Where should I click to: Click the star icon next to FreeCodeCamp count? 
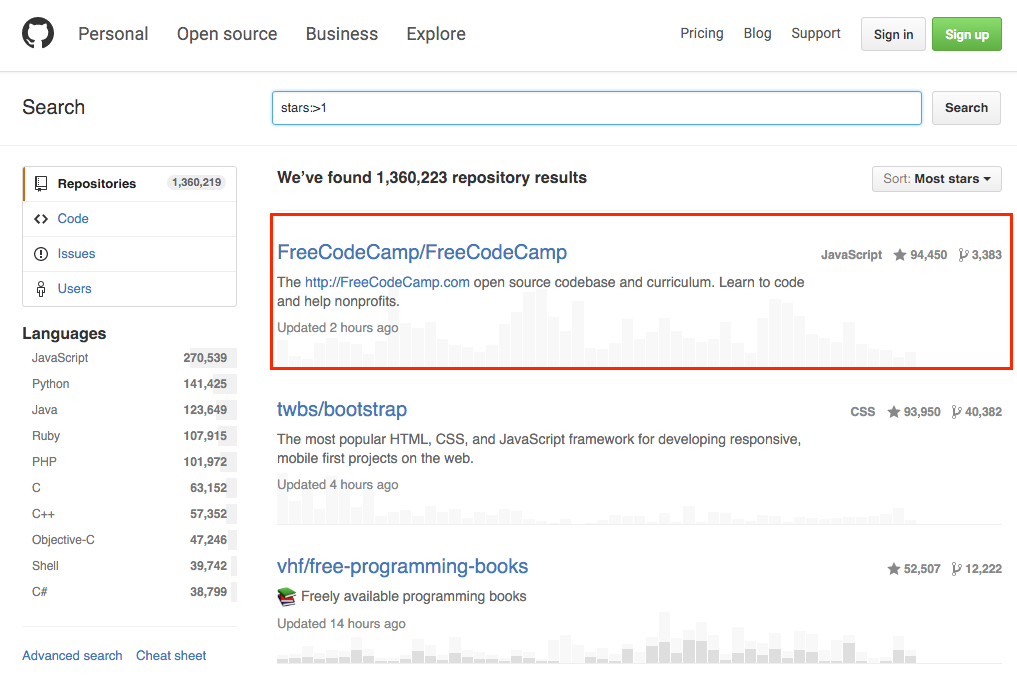[899, 255]
